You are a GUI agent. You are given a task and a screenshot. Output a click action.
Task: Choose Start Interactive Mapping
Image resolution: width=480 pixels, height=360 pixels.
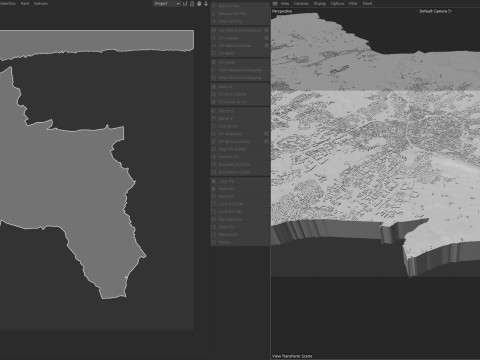pos(240,70)
